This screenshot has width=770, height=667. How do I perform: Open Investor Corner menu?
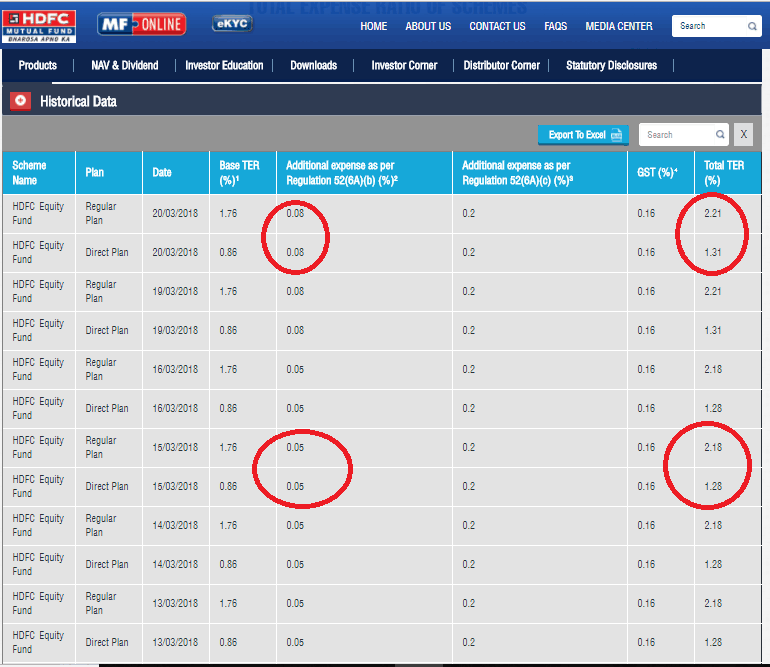404,65
